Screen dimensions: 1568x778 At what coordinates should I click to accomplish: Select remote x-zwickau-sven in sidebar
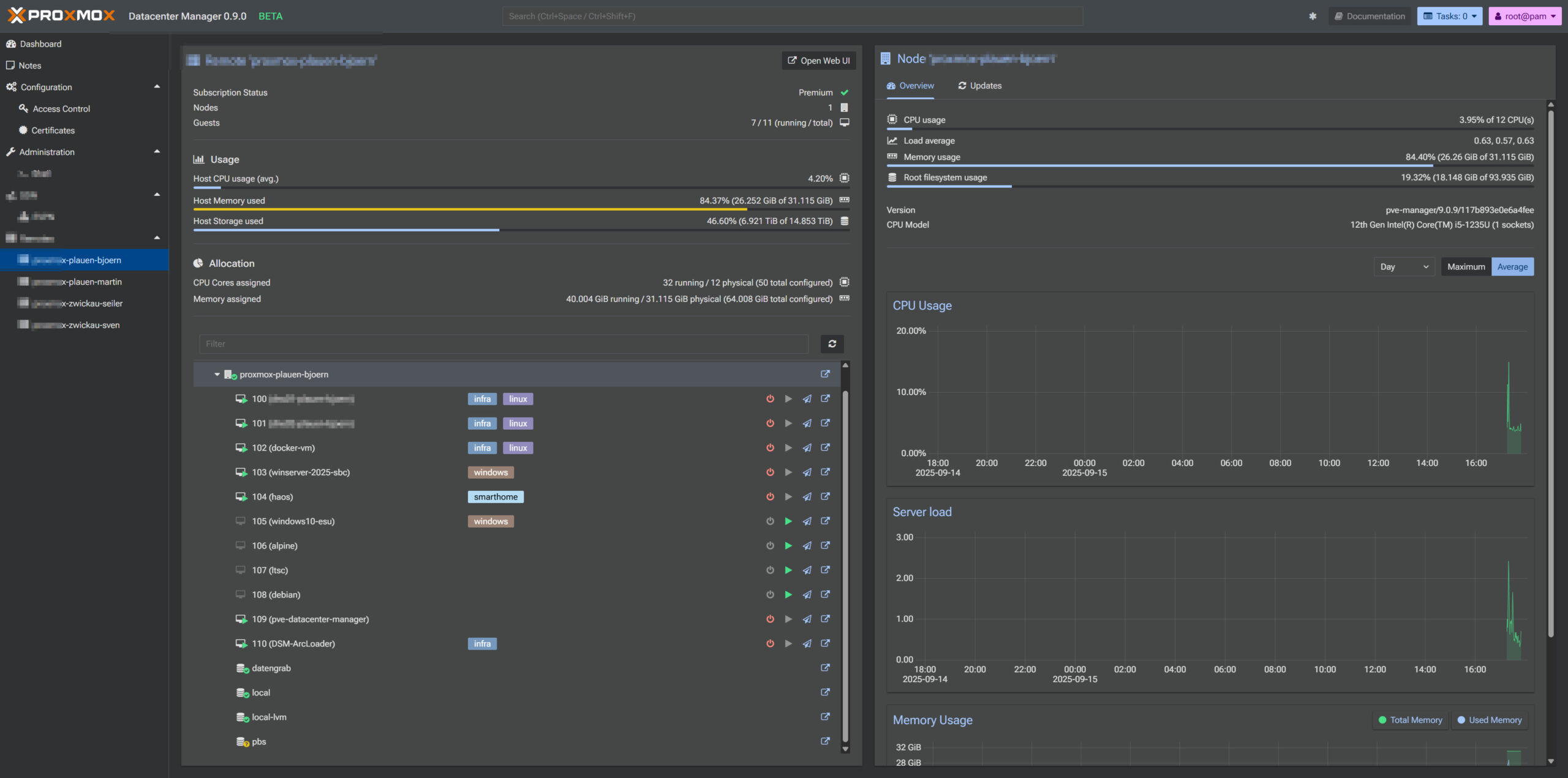(x=84, y=325)
